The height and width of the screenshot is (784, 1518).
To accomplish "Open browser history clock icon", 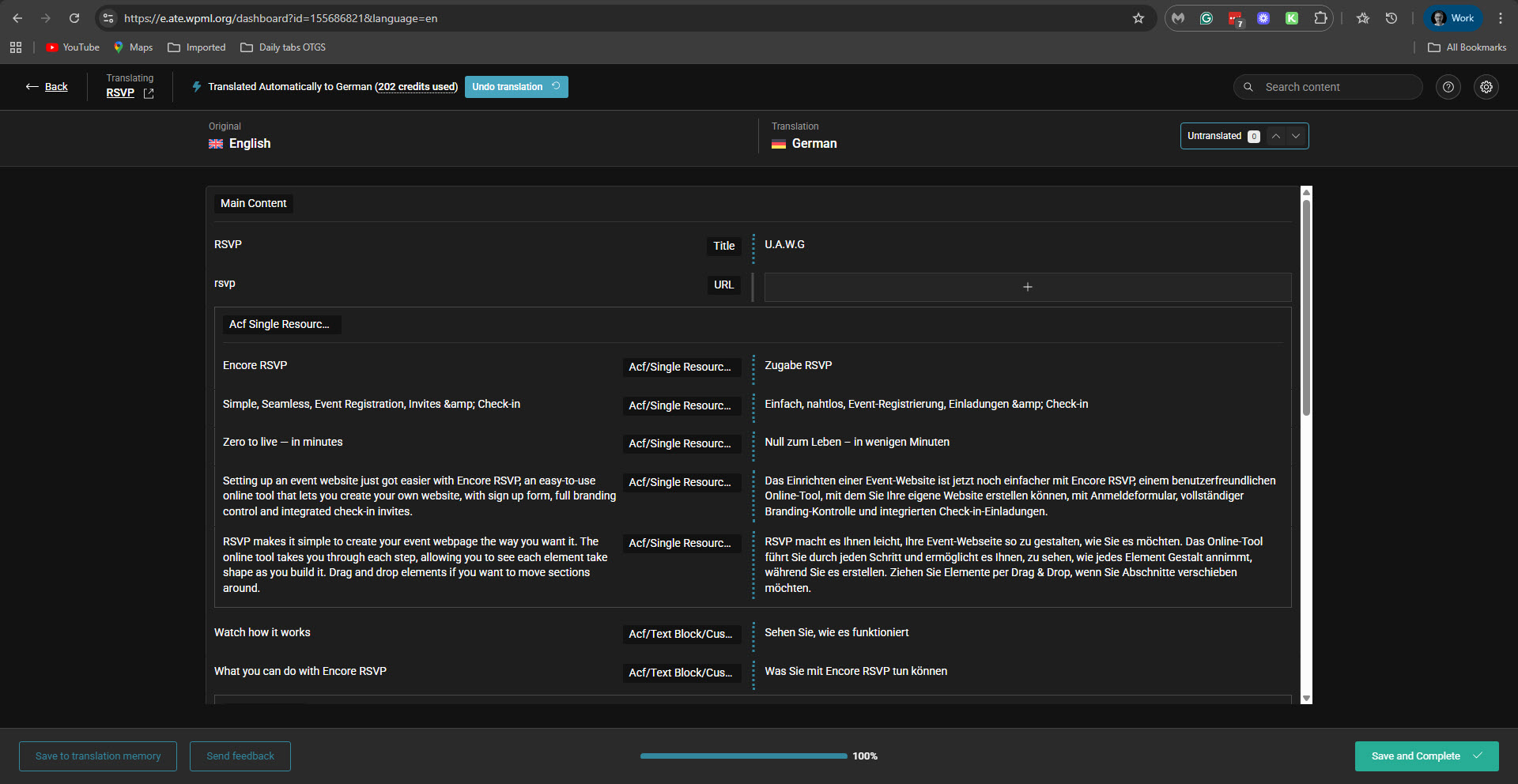I will point(1391,18).
